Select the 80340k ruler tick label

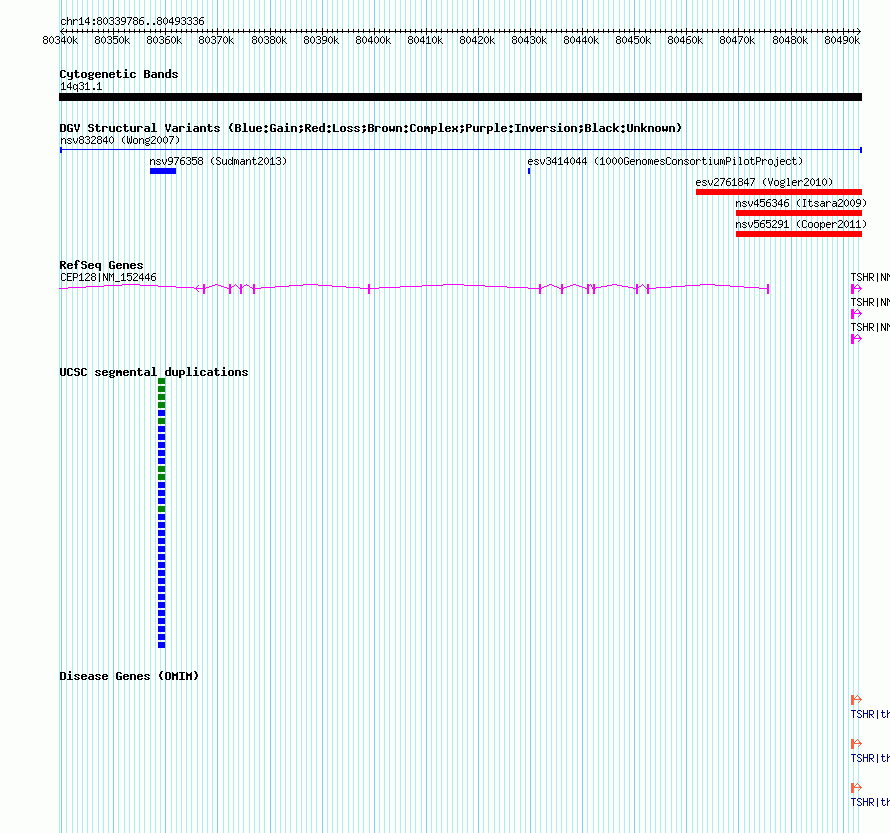click(60, 40)
